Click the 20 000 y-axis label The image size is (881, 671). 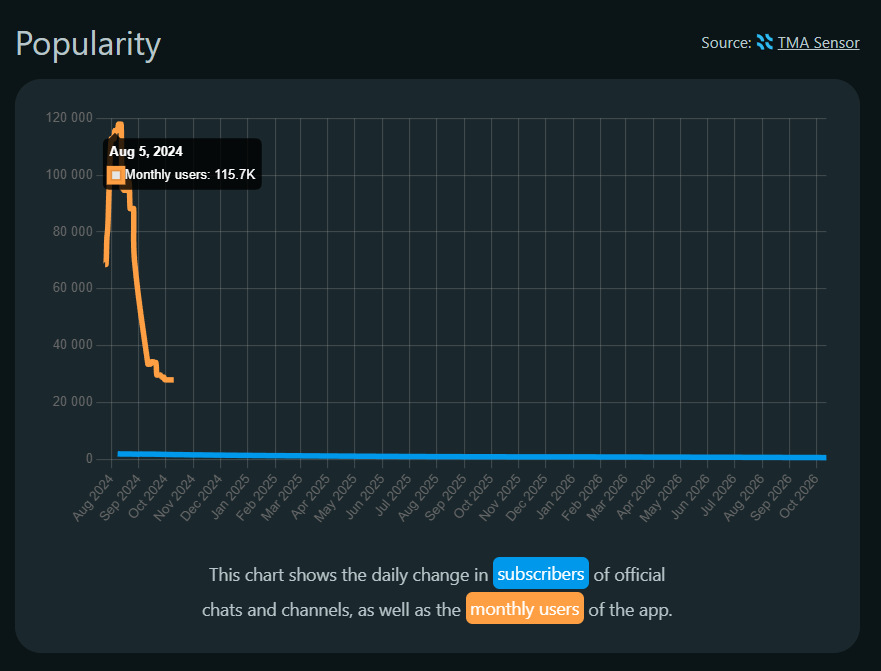pos(72,401)
